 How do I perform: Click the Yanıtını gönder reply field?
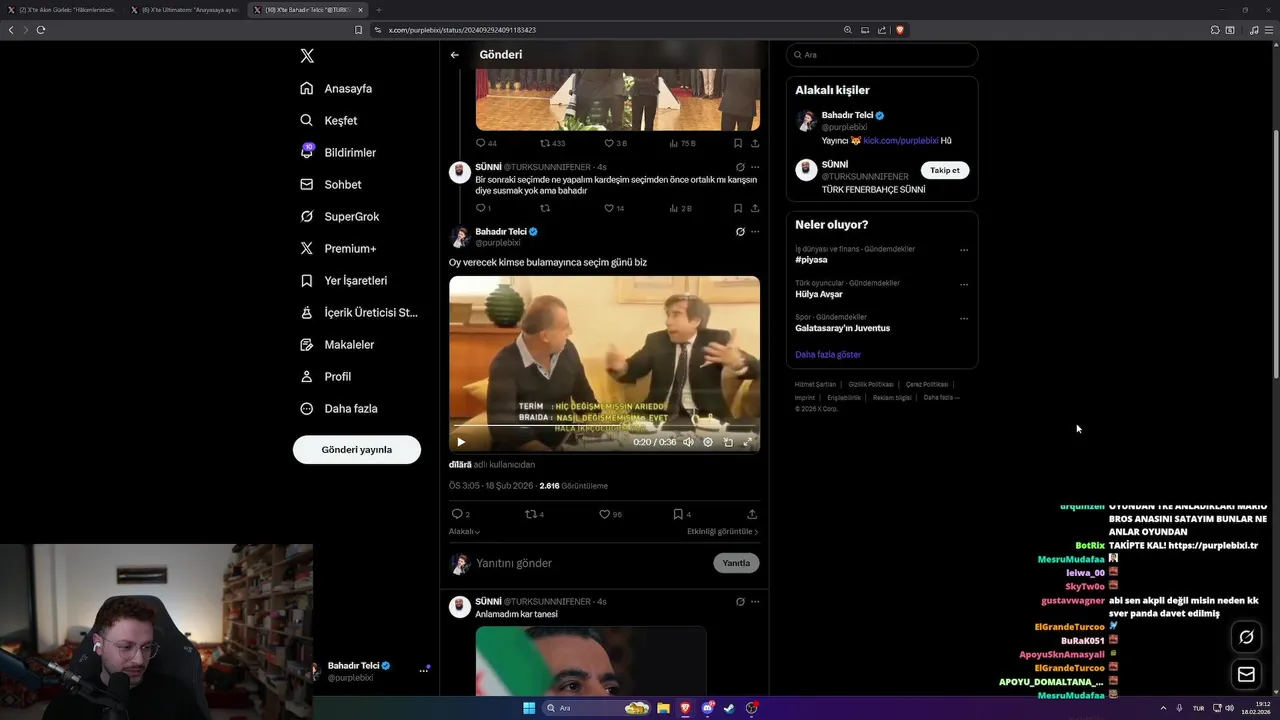[x=590, y=563]
